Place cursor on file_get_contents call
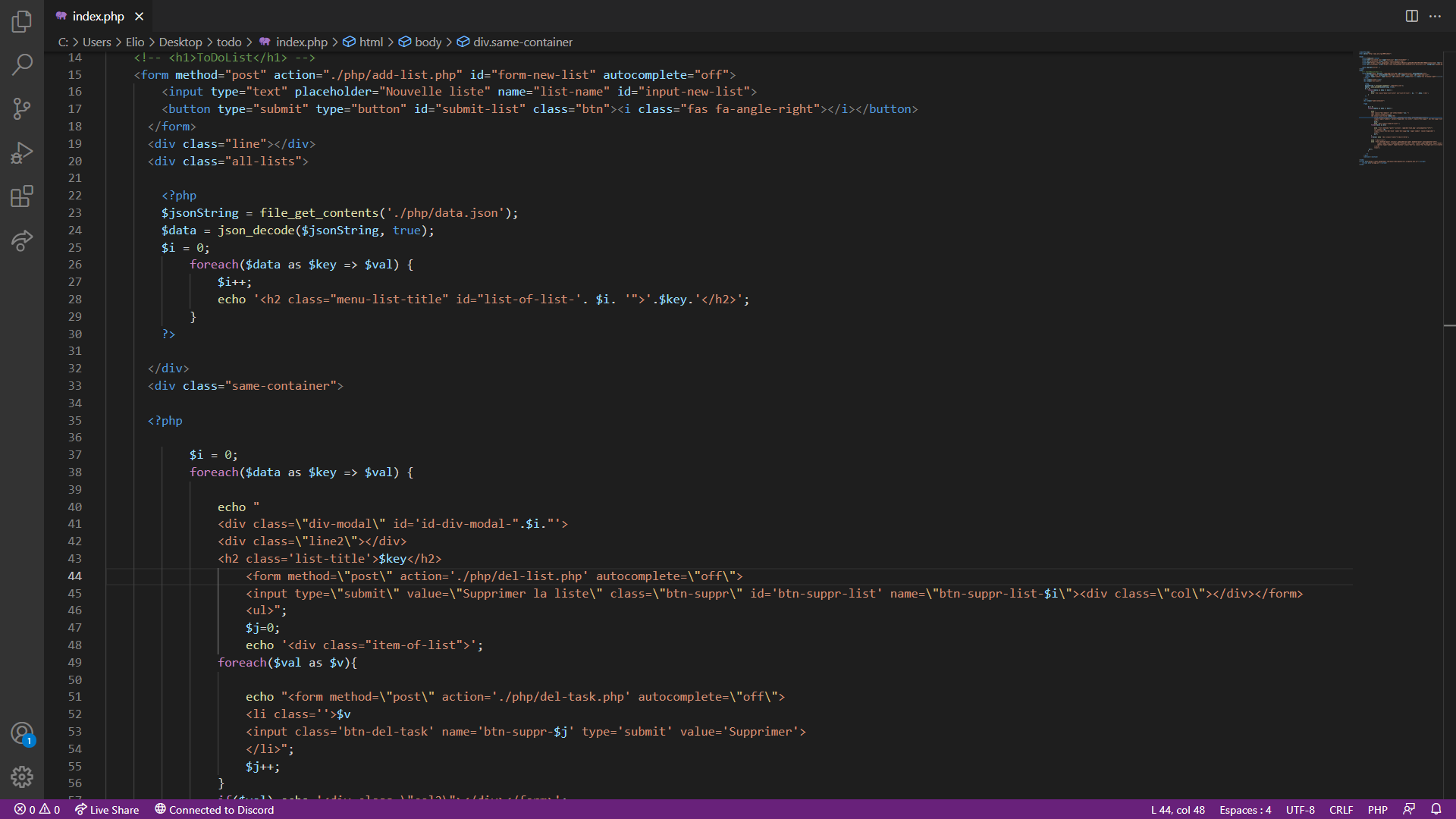The height and width of the screenshot is (819, 1456). click(x=318, y=213)
